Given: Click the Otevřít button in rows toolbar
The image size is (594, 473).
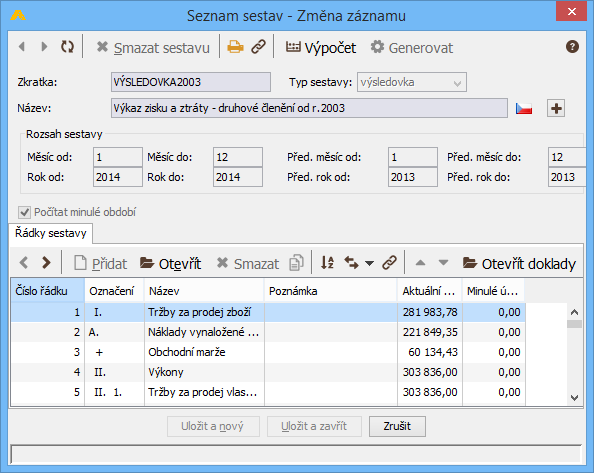Looking at the screenshot, I should (170, 264).
